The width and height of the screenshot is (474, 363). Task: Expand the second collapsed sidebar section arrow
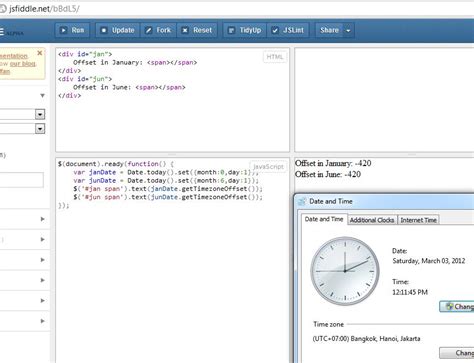42,239
